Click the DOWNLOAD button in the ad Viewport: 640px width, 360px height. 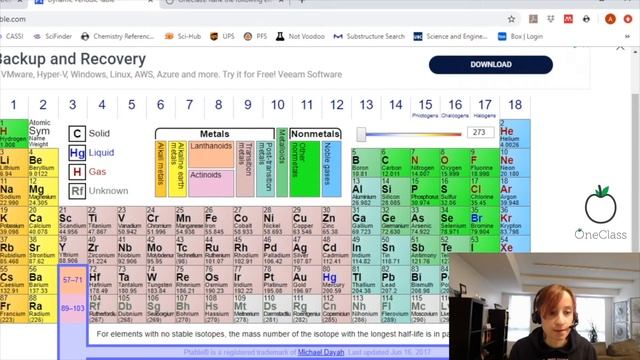[491, 64]
